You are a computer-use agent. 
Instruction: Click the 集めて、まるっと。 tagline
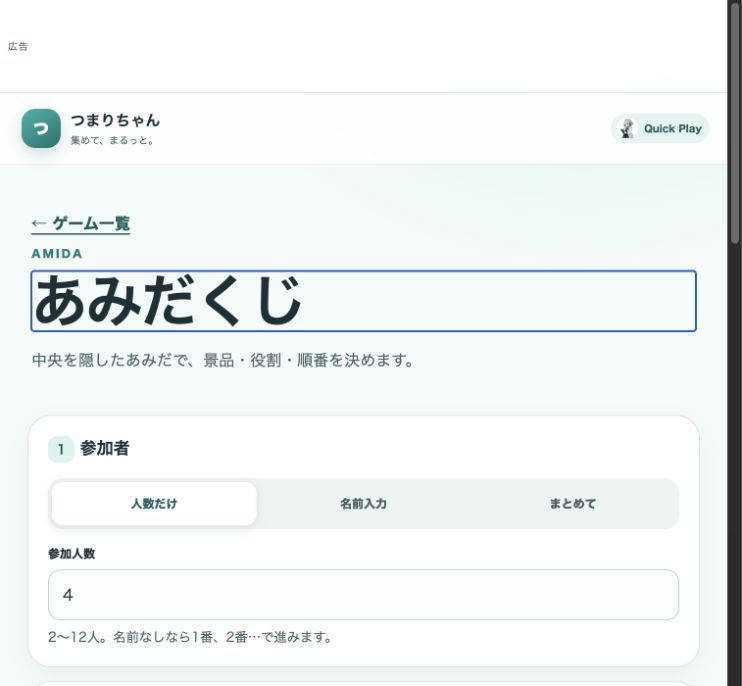[112, 141]
